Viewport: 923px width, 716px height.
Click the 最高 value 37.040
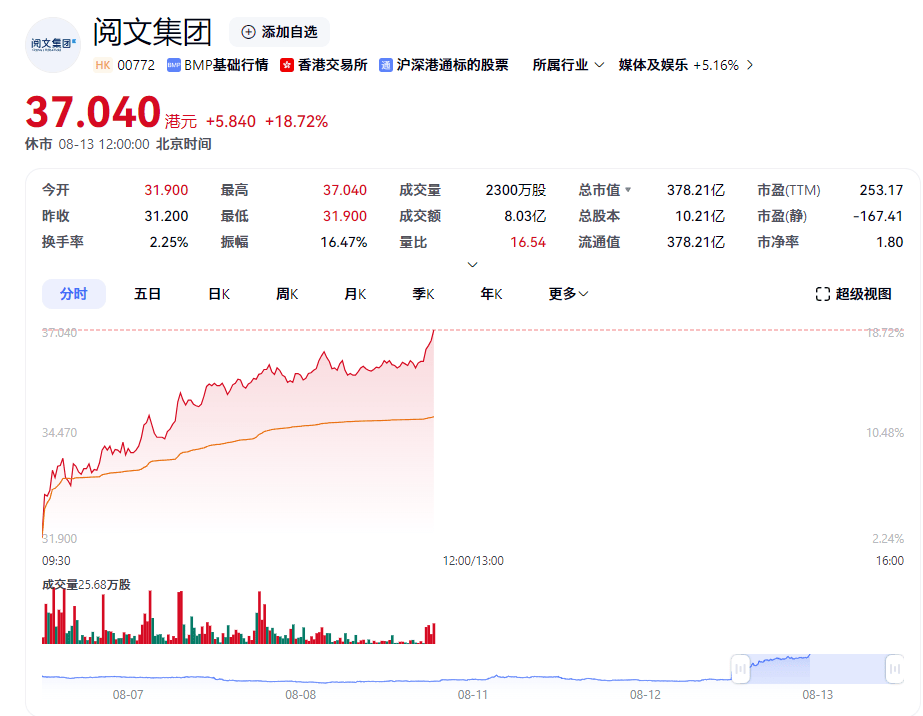344,190
